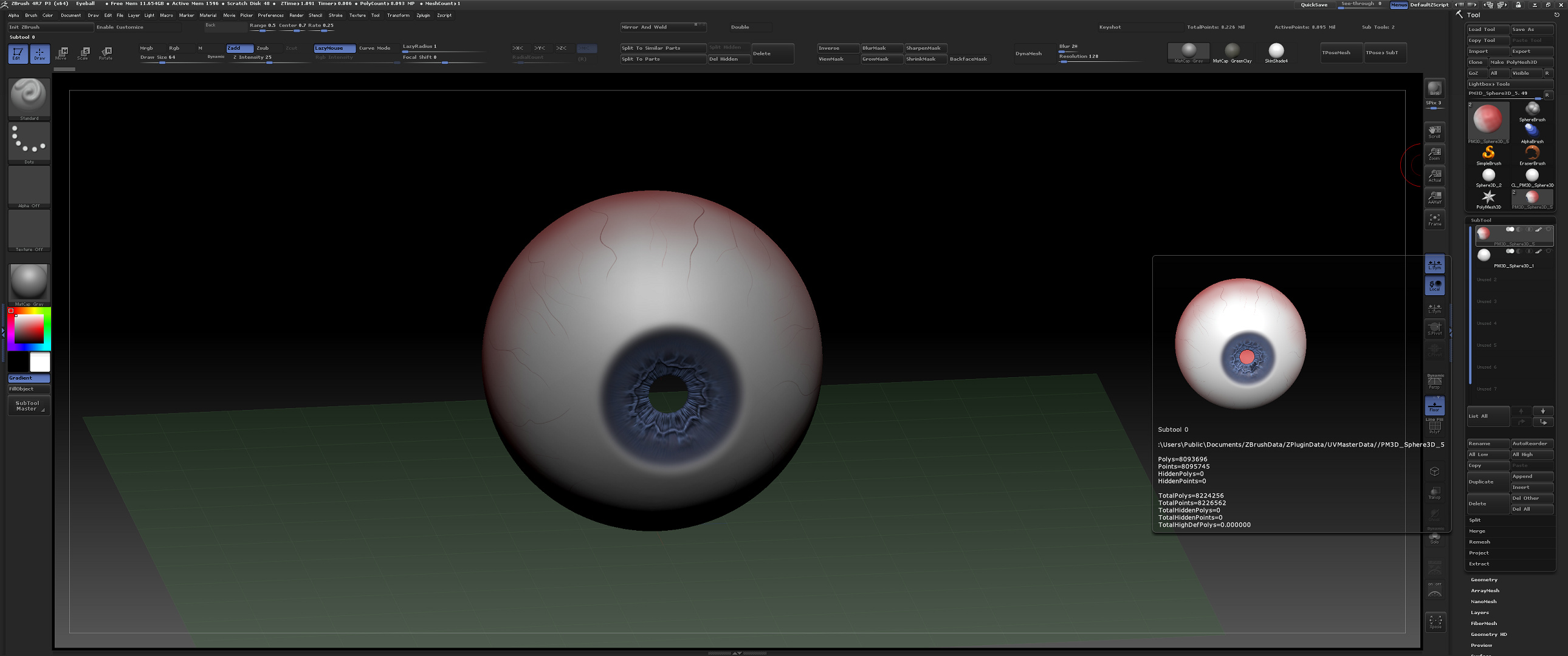Viewport: 1568px width, 656px height.
Task: Switch to Move transform tool
Action: 61,53
